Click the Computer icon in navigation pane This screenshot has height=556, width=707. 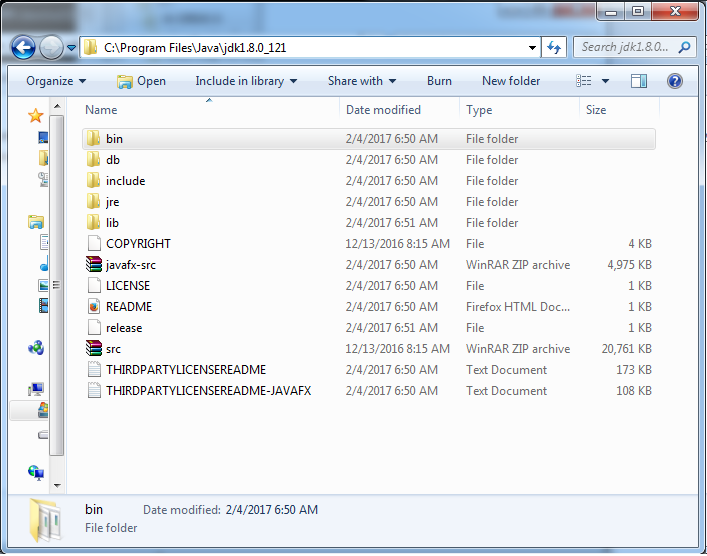tap(36, 389)
